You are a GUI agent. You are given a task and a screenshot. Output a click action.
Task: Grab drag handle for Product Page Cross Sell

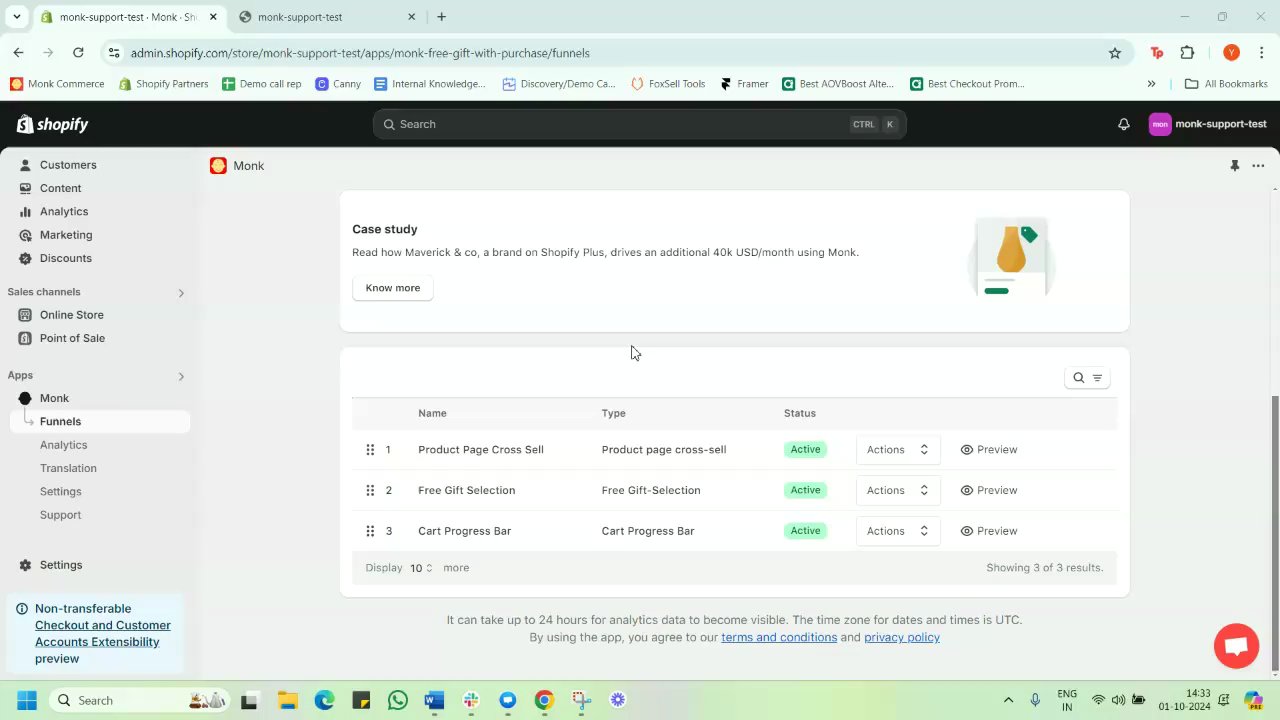coord(370,450)
